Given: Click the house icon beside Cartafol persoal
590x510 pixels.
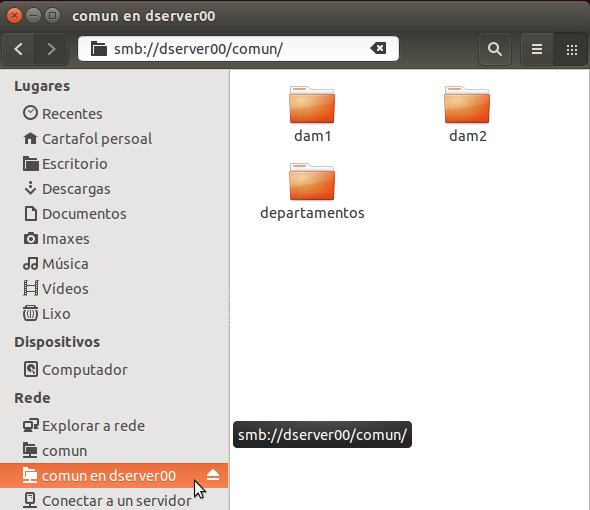Looking at the screenshot, I should pos(30,138).
